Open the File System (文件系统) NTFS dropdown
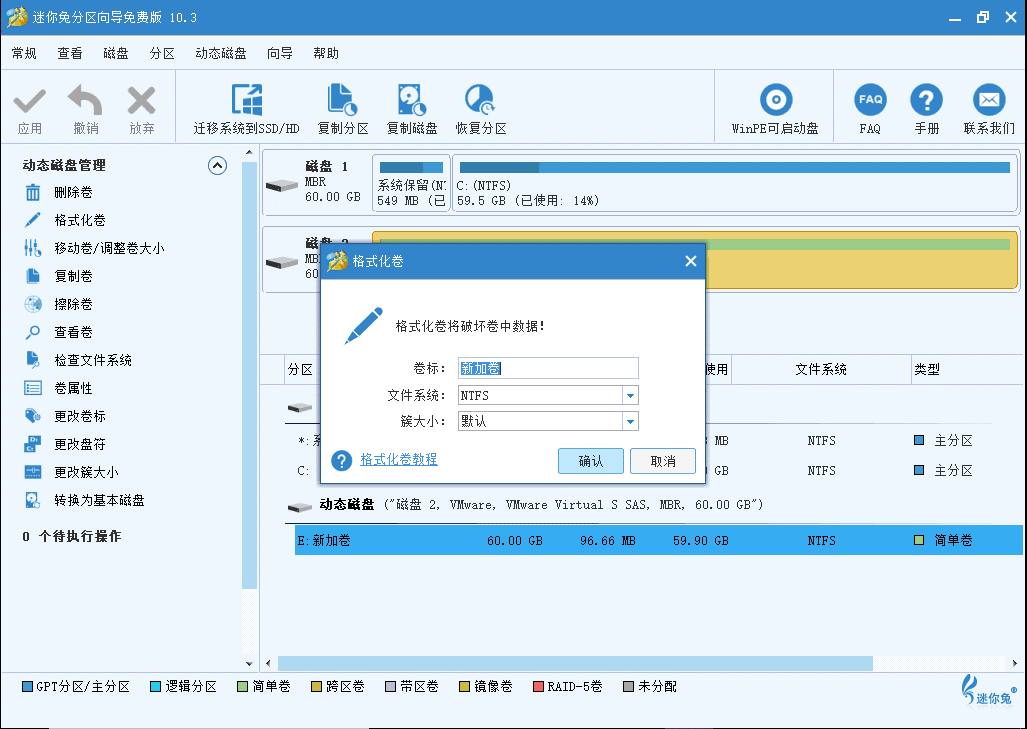 point(630,396)
